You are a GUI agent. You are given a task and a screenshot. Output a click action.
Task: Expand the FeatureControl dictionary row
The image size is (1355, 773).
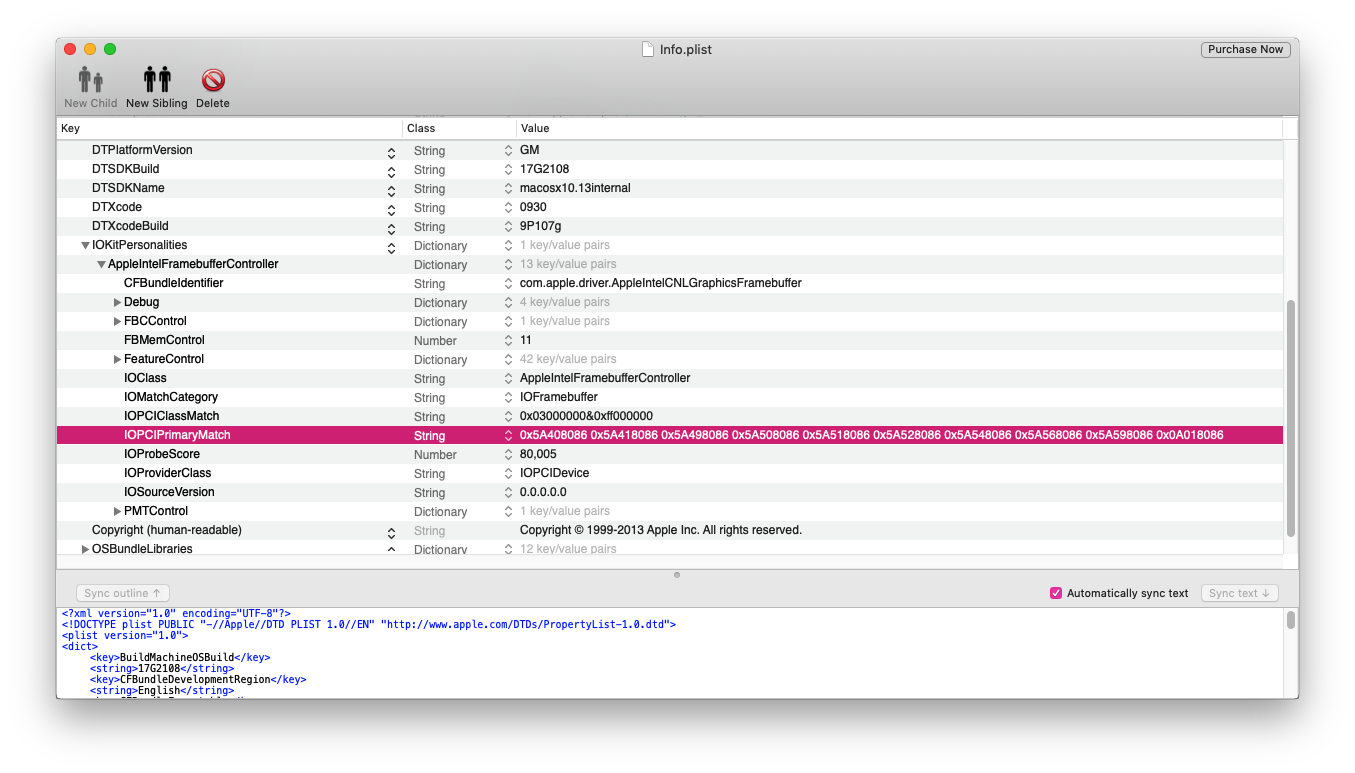pyautogui.click(x=117, y=359)
